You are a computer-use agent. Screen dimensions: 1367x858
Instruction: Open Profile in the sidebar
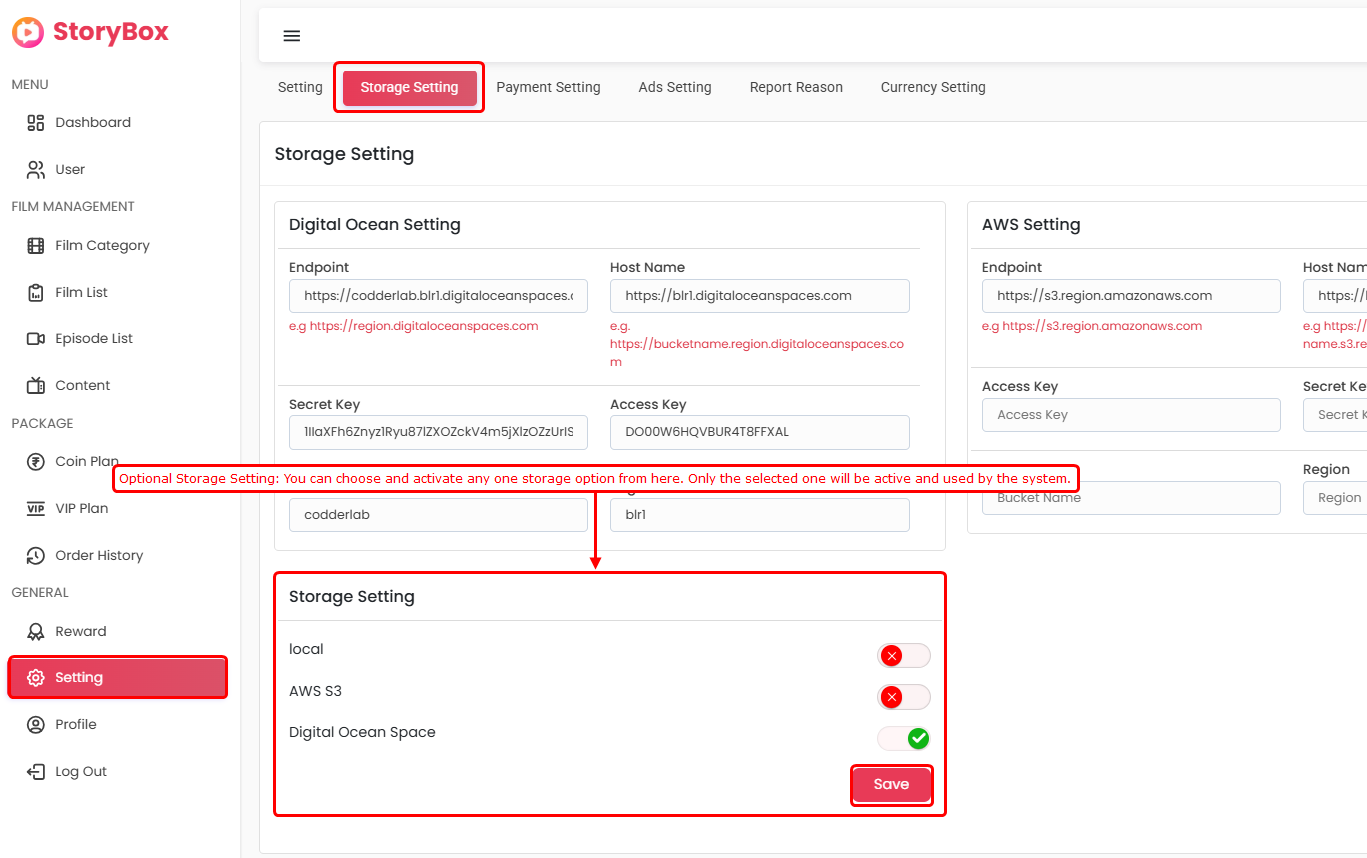point(76,725)
